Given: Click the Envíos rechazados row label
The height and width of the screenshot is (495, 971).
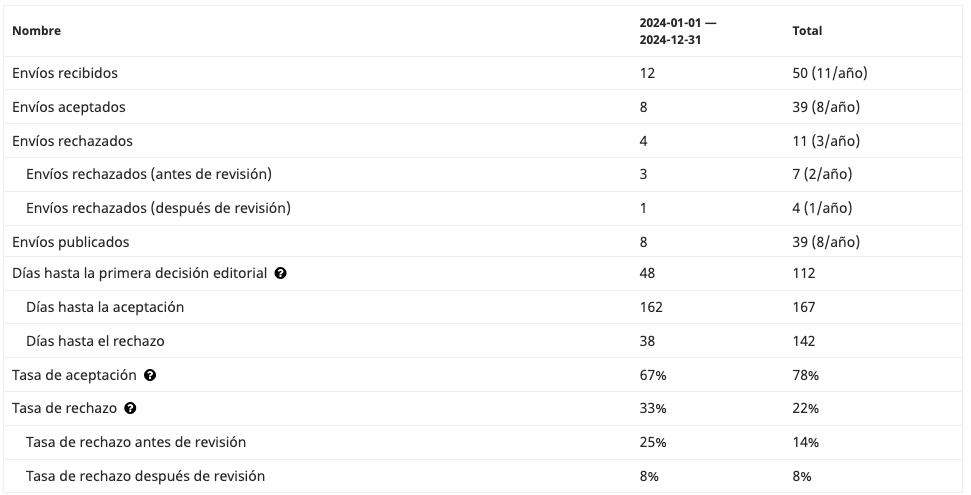Looking at the screenshot, I should [72, 141].
